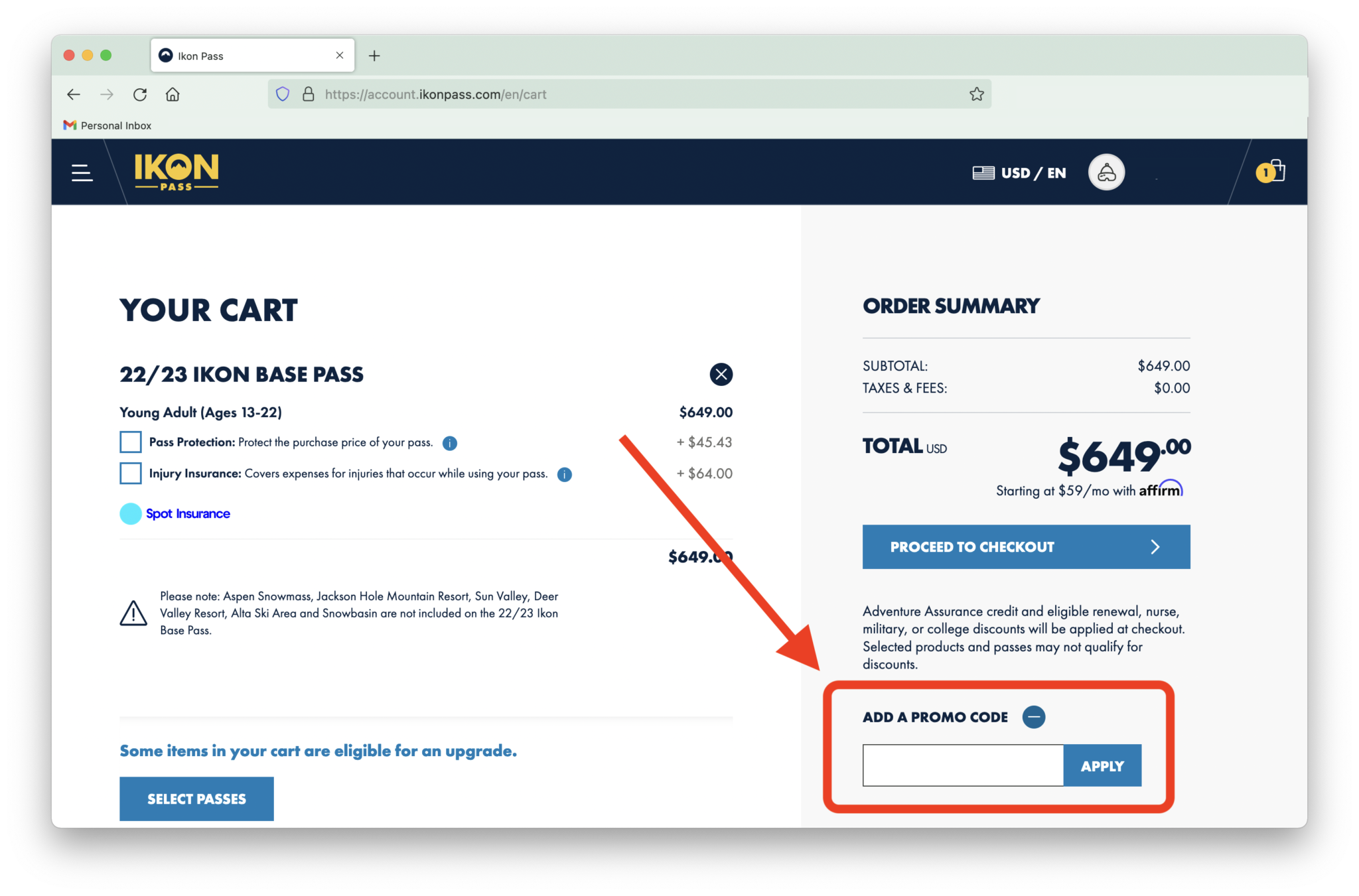Click the user account avatar icon

click(x=1106, y=172)
